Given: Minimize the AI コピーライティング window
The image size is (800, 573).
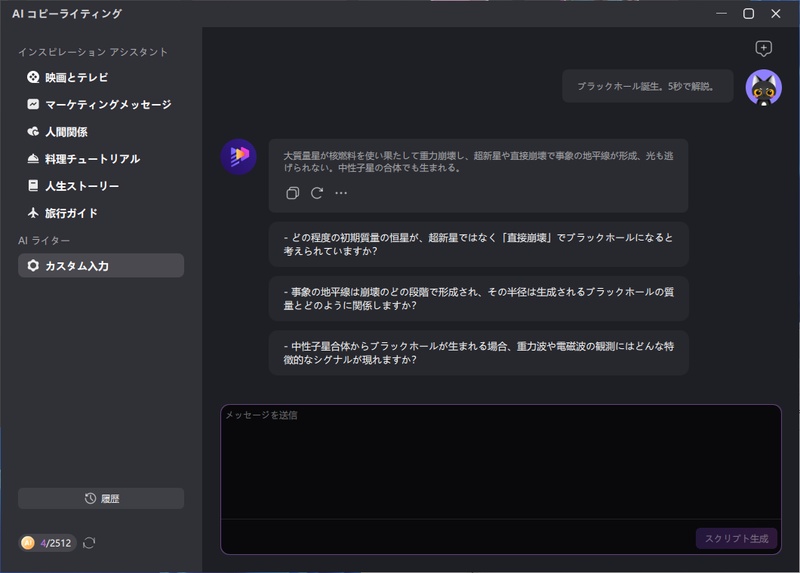Looking at the screenshot, I should [x=721, y=14].
